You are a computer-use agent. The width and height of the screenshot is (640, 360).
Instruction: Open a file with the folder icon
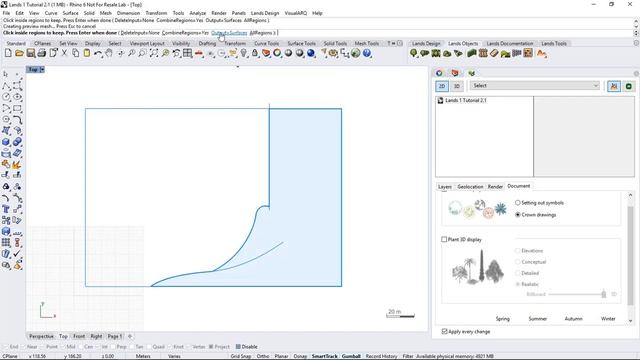pyautogui.click(x=19, y=53)
